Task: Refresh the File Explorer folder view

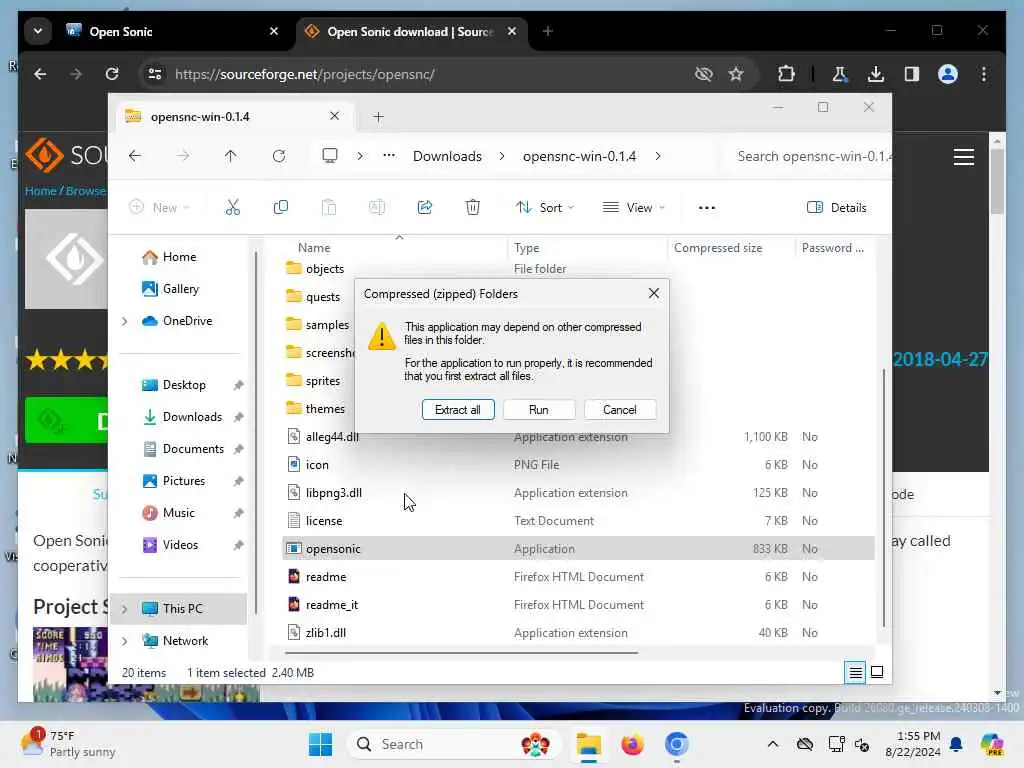Action: [279, 156]
